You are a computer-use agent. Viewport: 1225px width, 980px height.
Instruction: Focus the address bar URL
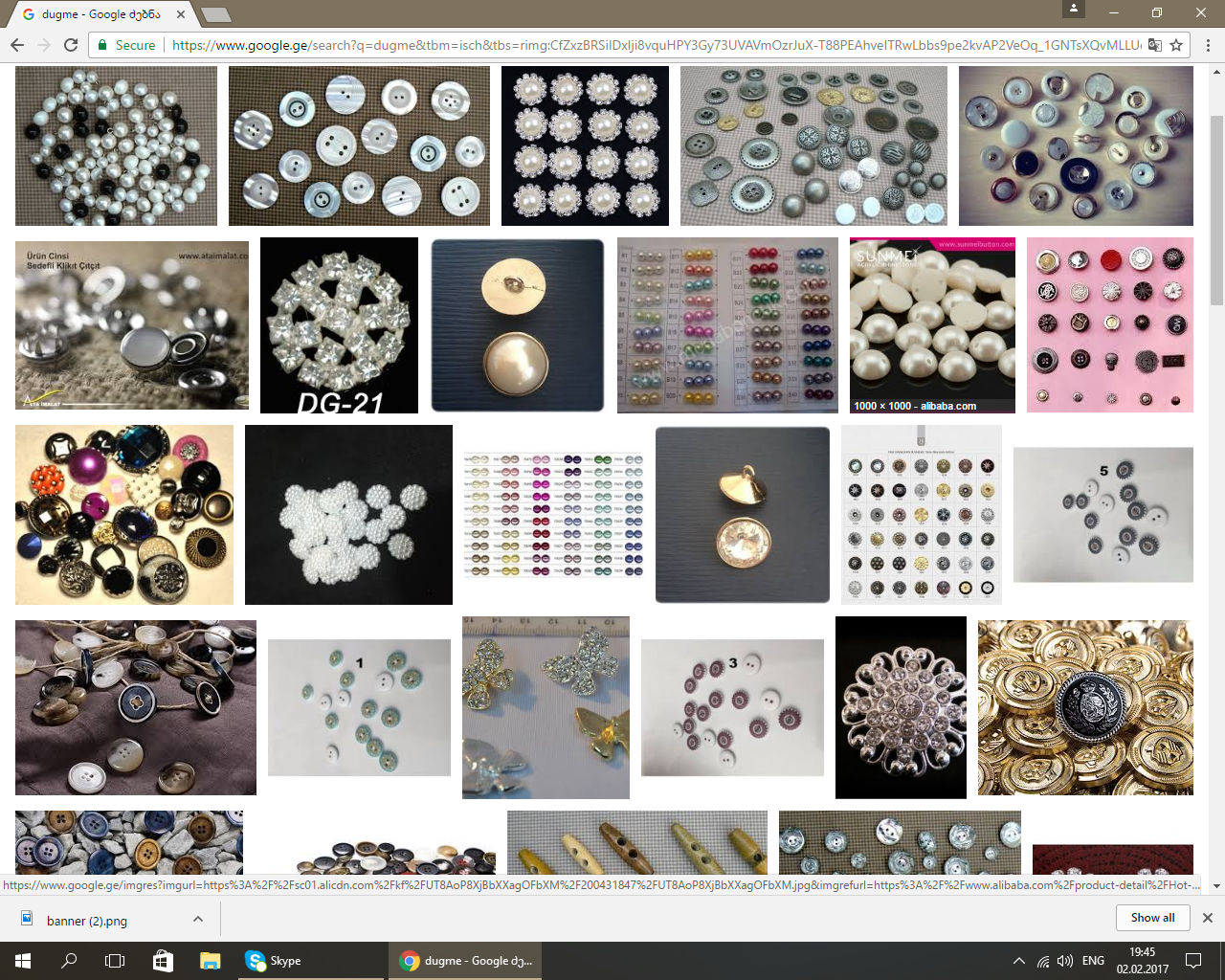657,45
